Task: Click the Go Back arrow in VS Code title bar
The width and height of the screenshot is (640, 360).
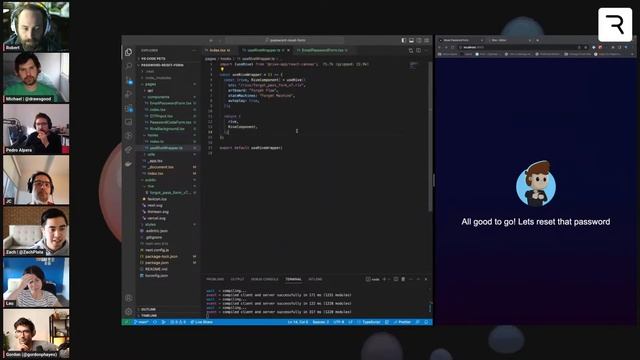Action: coord(211,40)
